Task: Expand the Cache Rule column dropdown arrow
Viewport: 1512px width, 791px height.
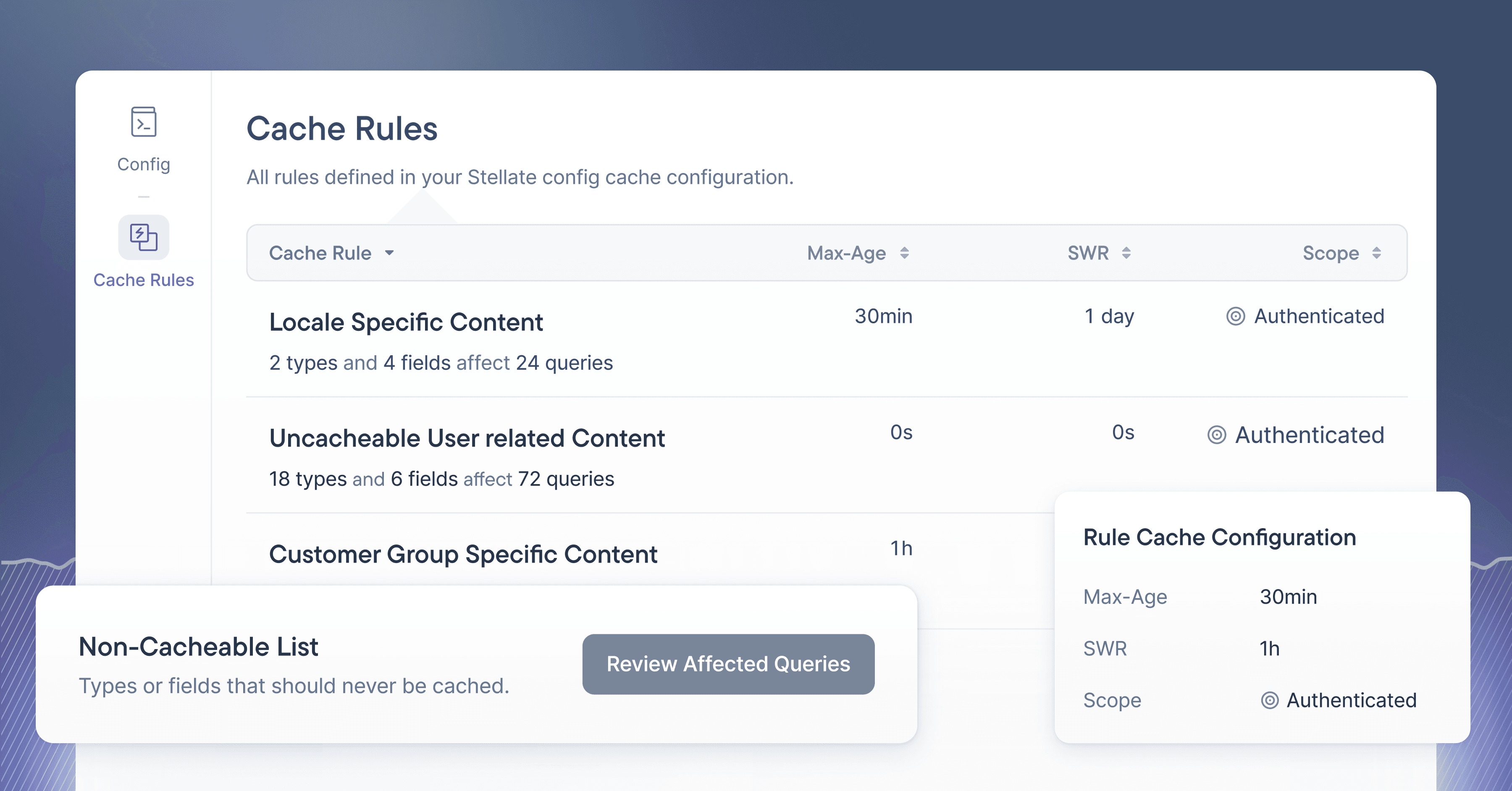Action: pyautogui.click(x=389, y=253)
